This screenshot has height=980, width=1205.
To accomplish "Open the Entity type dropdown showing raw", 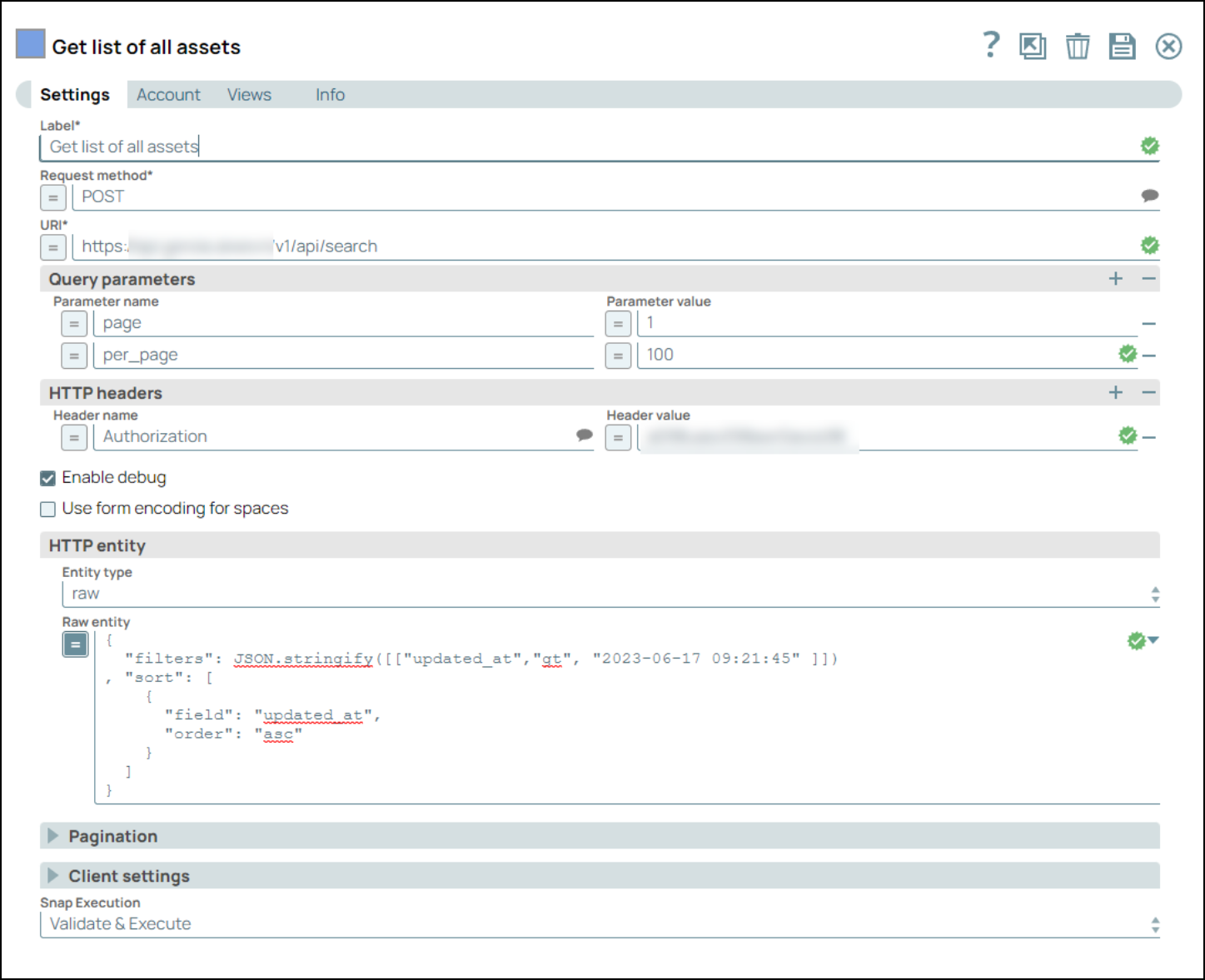I will 610,594.
